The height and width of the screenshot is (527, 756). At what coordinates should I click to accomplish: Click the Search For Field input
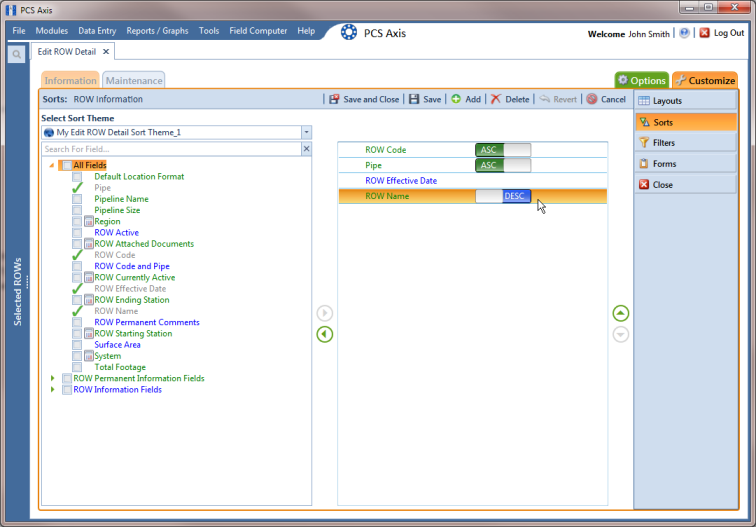click(x=171, y=149)
